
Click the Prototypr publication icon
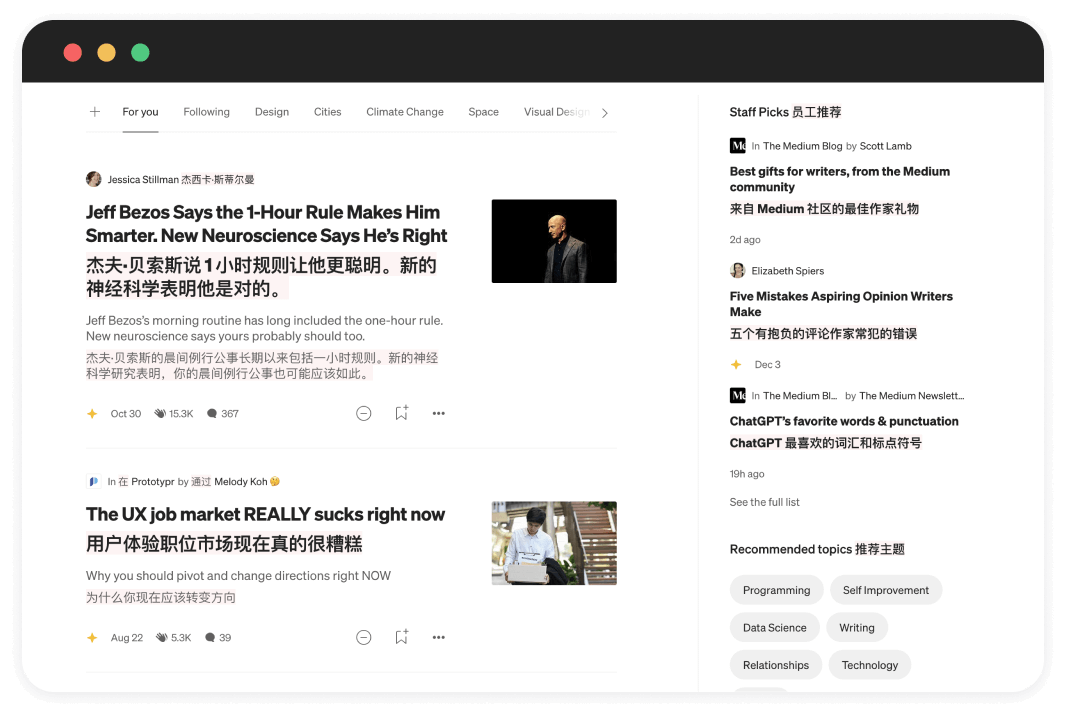click(94, 481)
